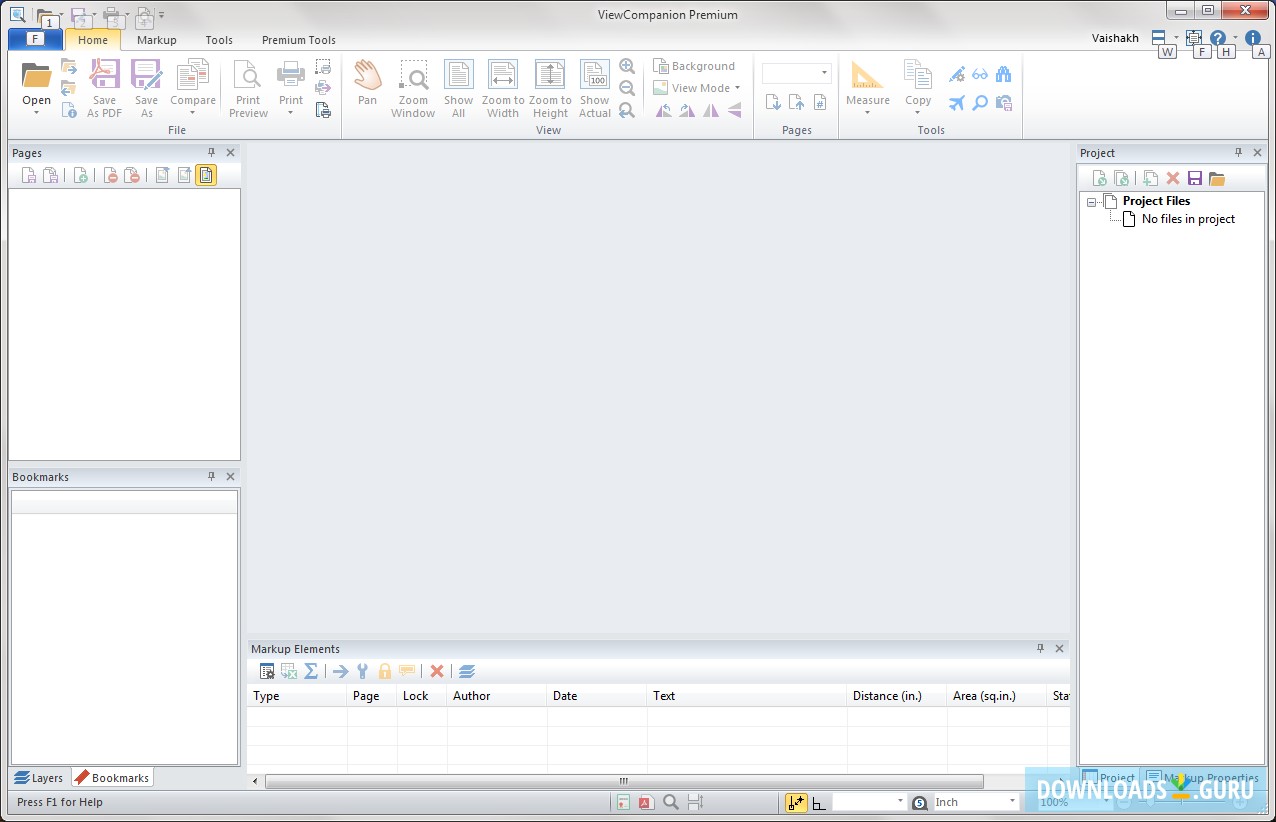Fit page with Zoom to Height
This screenshot has width=1276, height=822.
pyautogui.click(x=550, y=89)
